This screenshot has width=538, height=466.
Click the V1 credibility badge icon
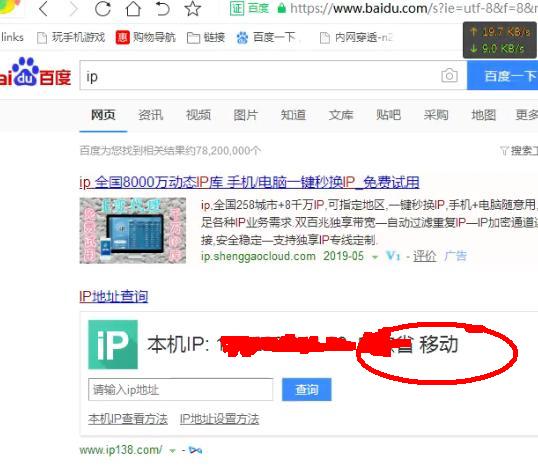click(x=393, y=256)
